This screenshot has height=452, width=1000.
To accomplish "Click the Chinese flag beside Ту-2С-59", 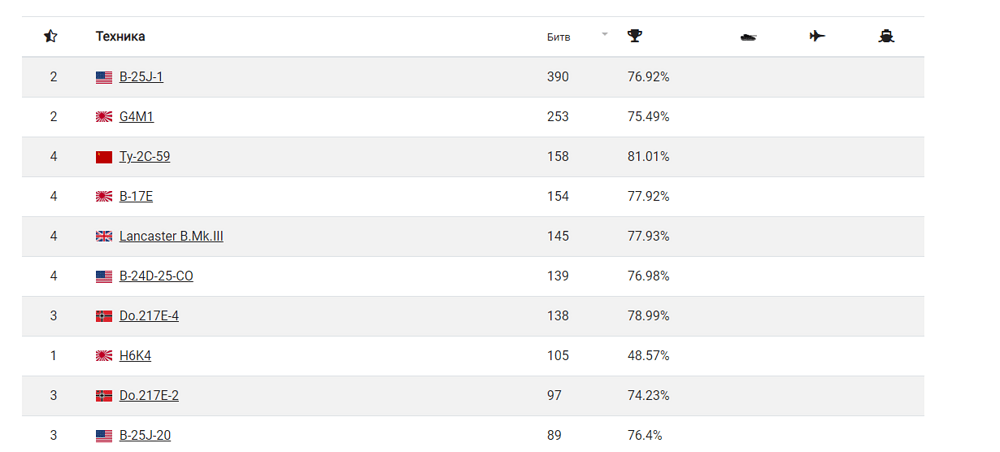I will point(104,157).
